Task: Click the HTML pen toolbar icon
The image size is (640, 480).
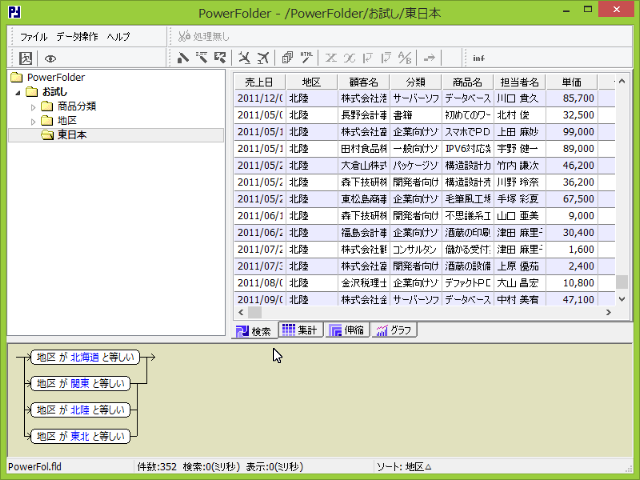Action: [306, 58]
